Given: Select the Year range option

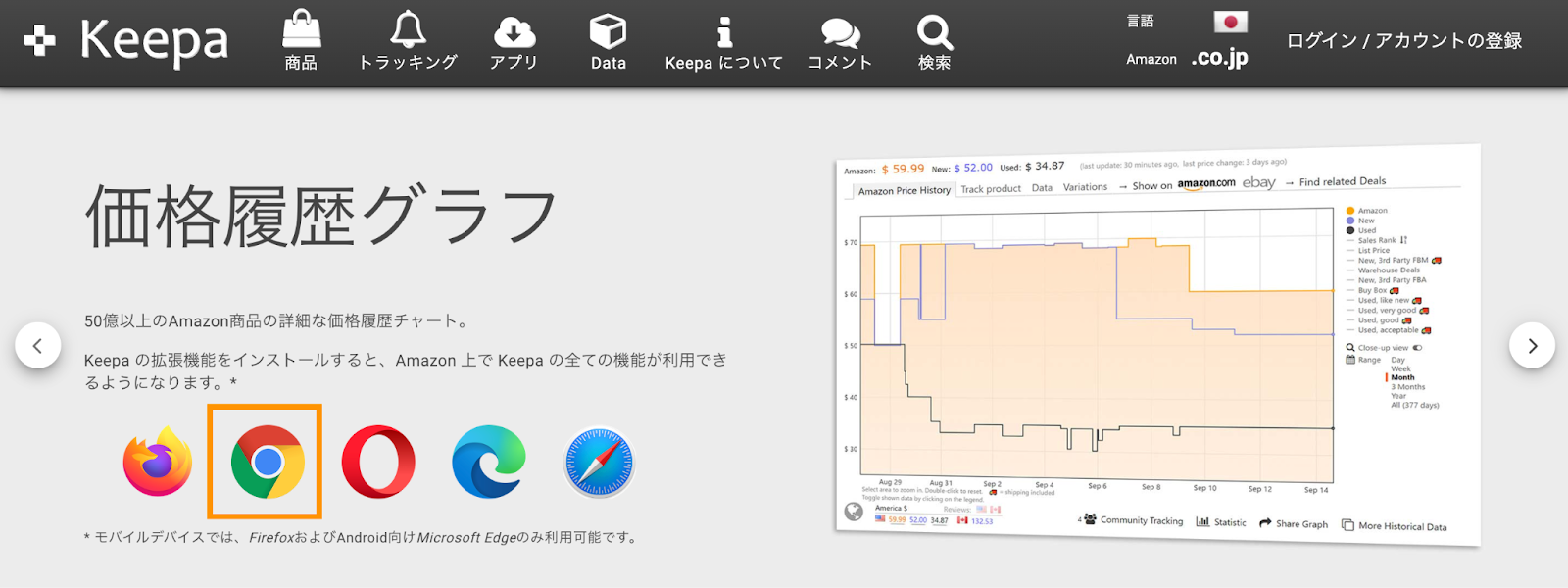Looking at the screenshot, I should 1398,396.
